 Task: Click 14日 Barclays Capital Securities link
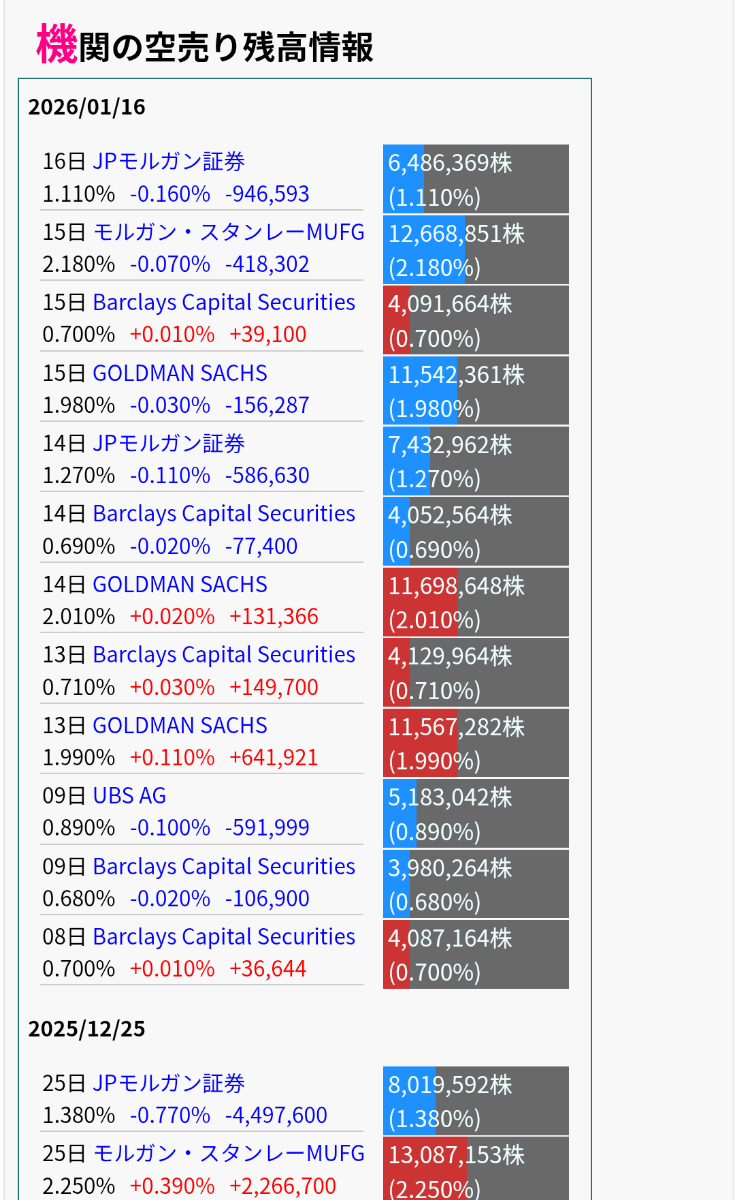pos(223,514)
